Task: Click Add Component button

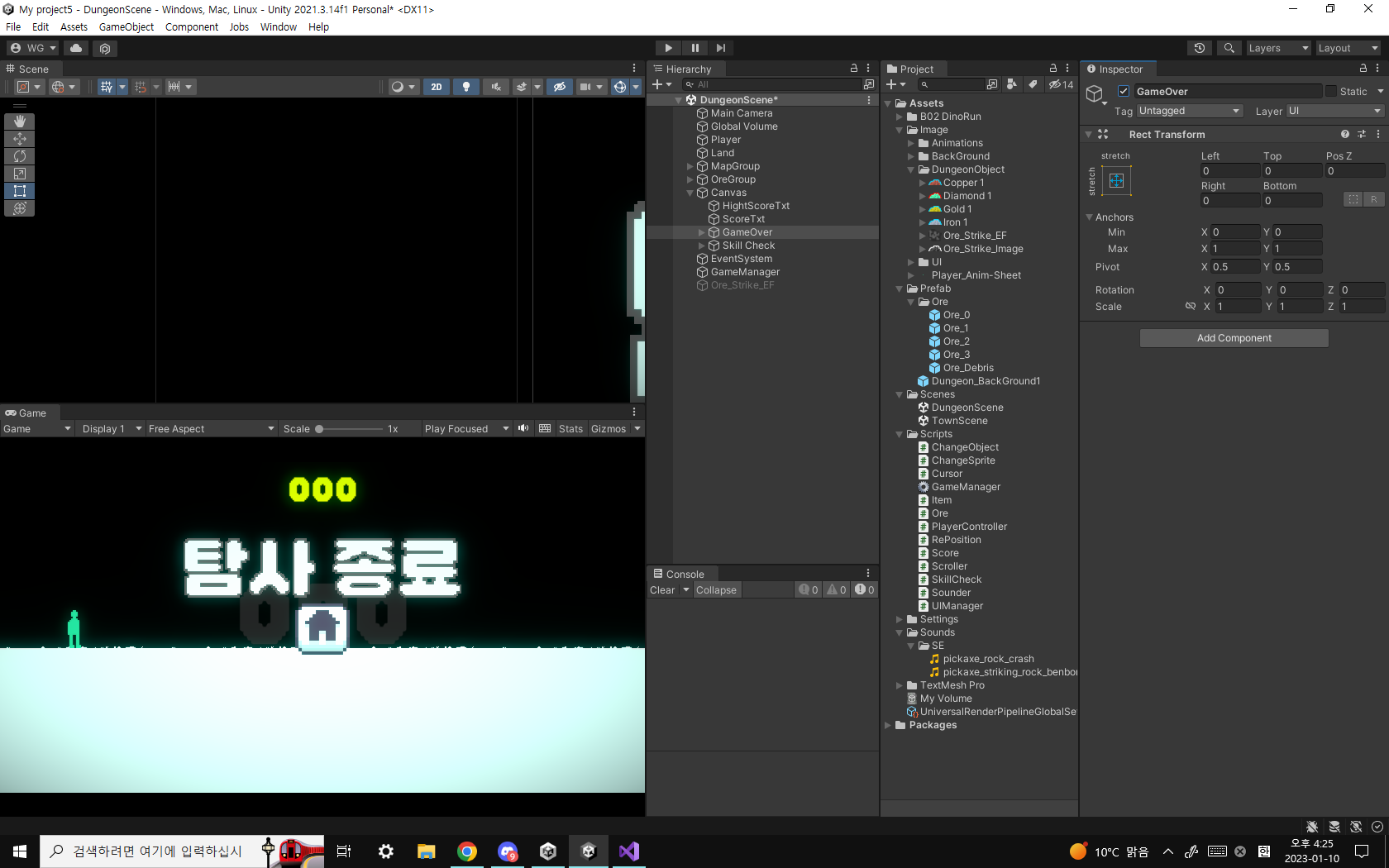Action: point(1234,338)
